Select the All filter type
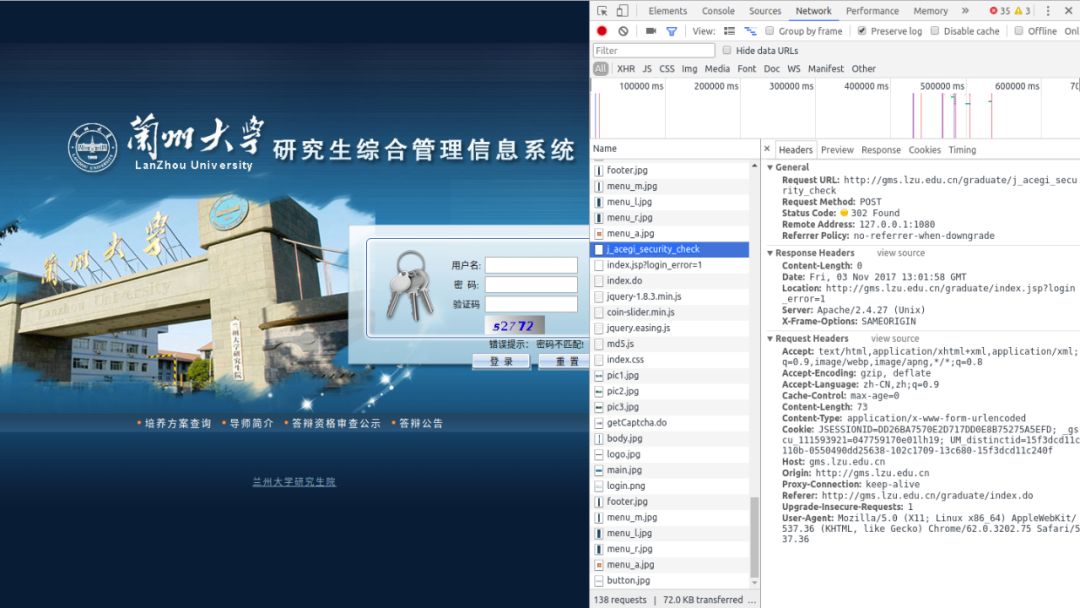The width and height of the screenshot is (1080, 608). point(601,69)
